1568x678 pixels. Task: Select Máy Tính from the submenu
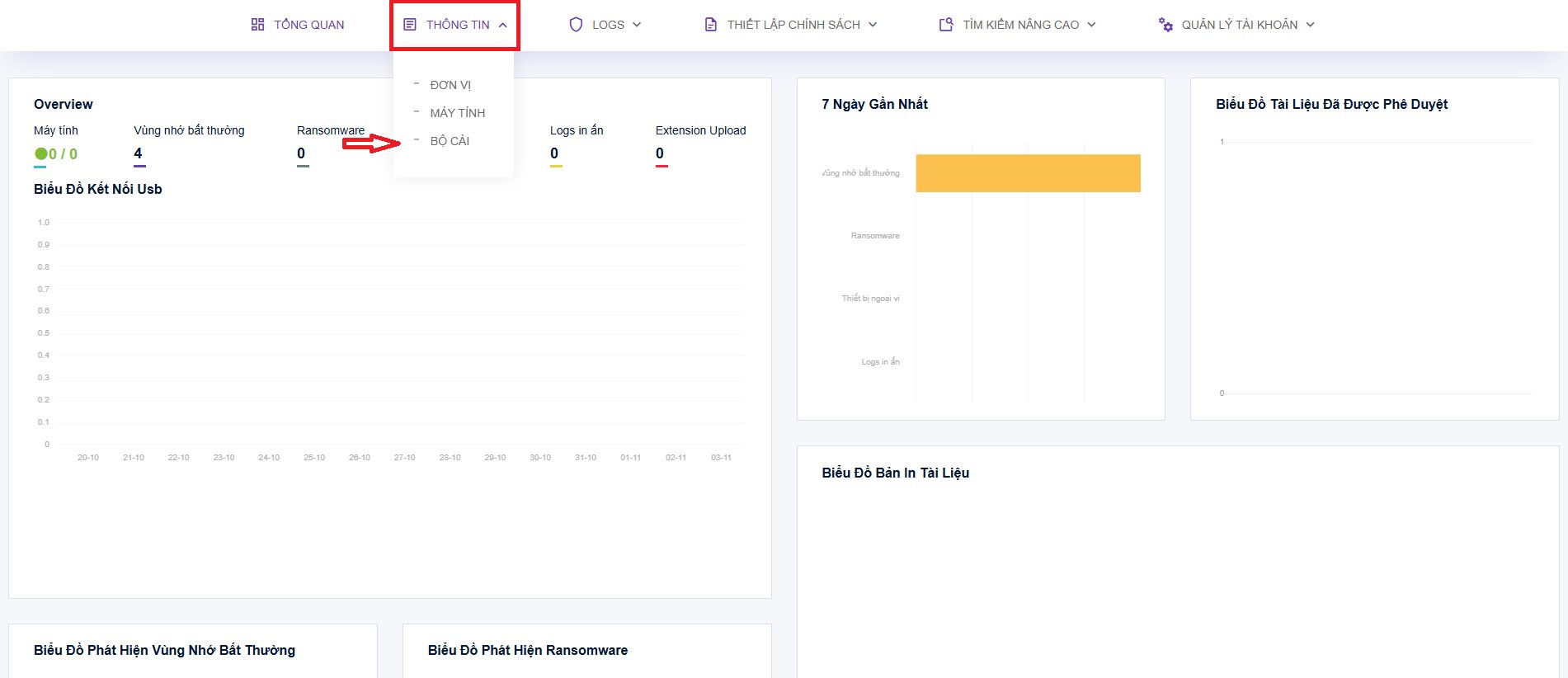pyautogui.click(x=457, y=113)
